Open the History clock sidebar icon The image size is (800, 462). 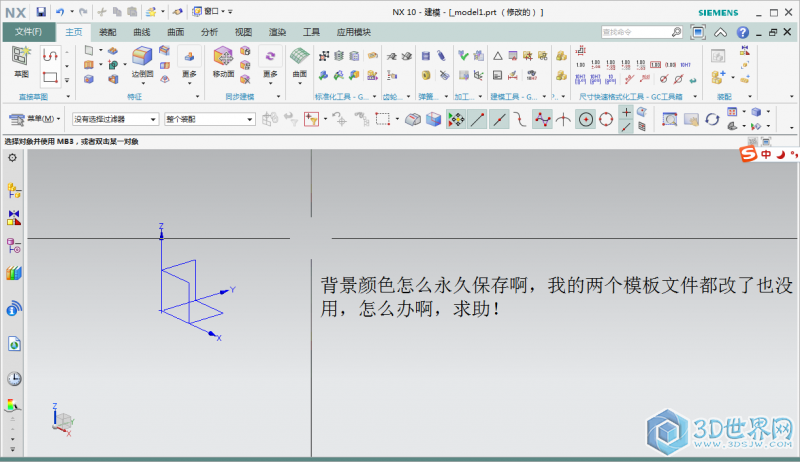[14, 379]
